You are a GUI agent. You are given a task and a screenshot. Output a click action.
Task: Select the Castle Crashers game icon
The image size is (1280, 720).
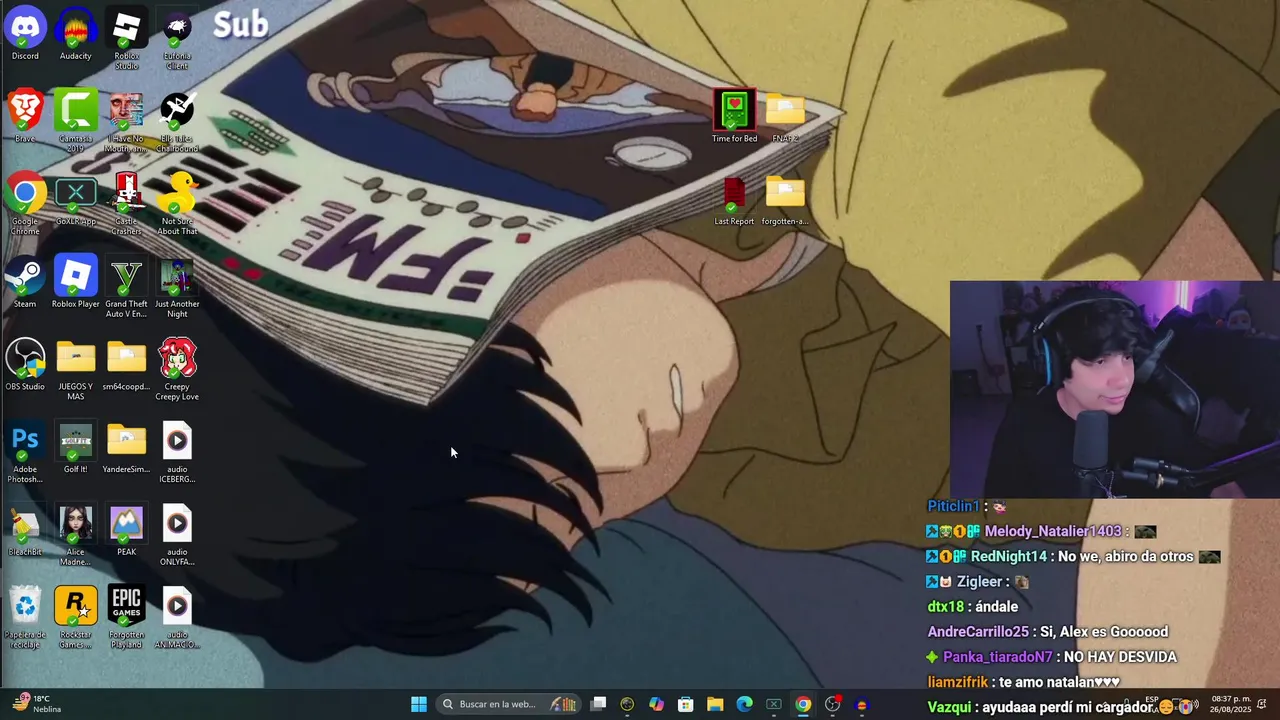127,204
